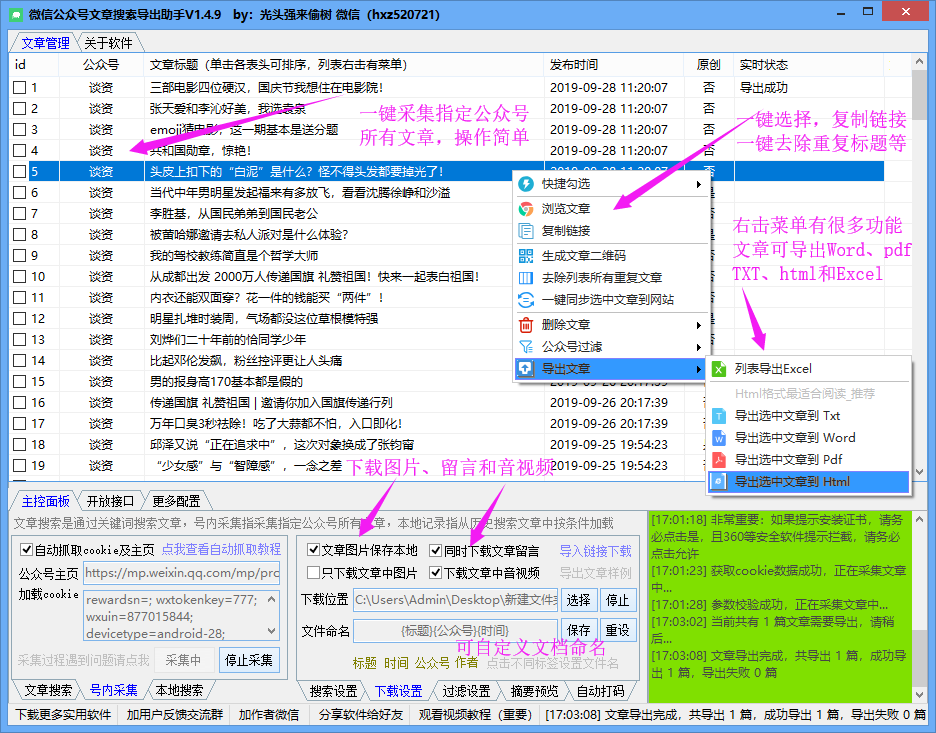Switch to 本地搜索 tab
The height and width of the screenshot is (733, 936).
pyautogui.click(x=179, y=691)
